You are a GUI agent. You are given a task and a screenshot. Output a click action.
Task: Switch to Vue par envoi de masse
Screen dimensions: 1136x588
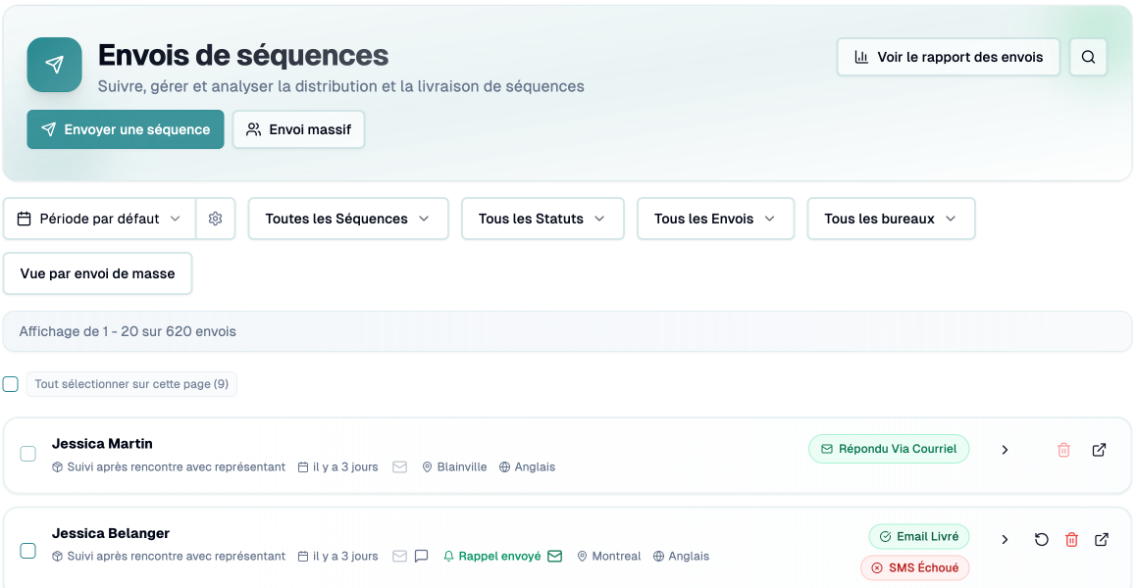[98, 274]
